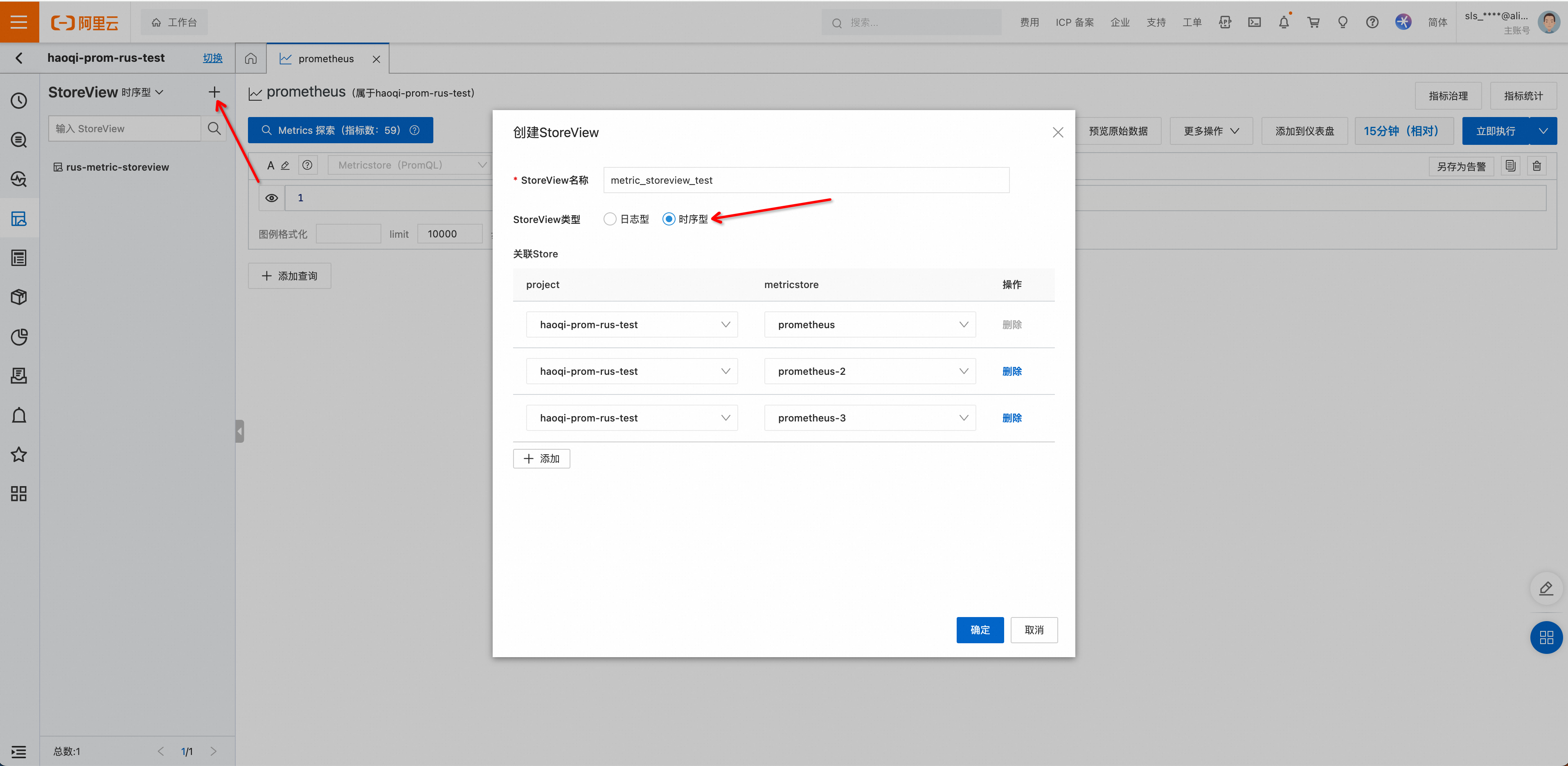Image resolution: width=1568 pixels, height=766 pixels.
Task: Open the project dropdown in the prometheus-2 row
Action: (x=632, y=372)
